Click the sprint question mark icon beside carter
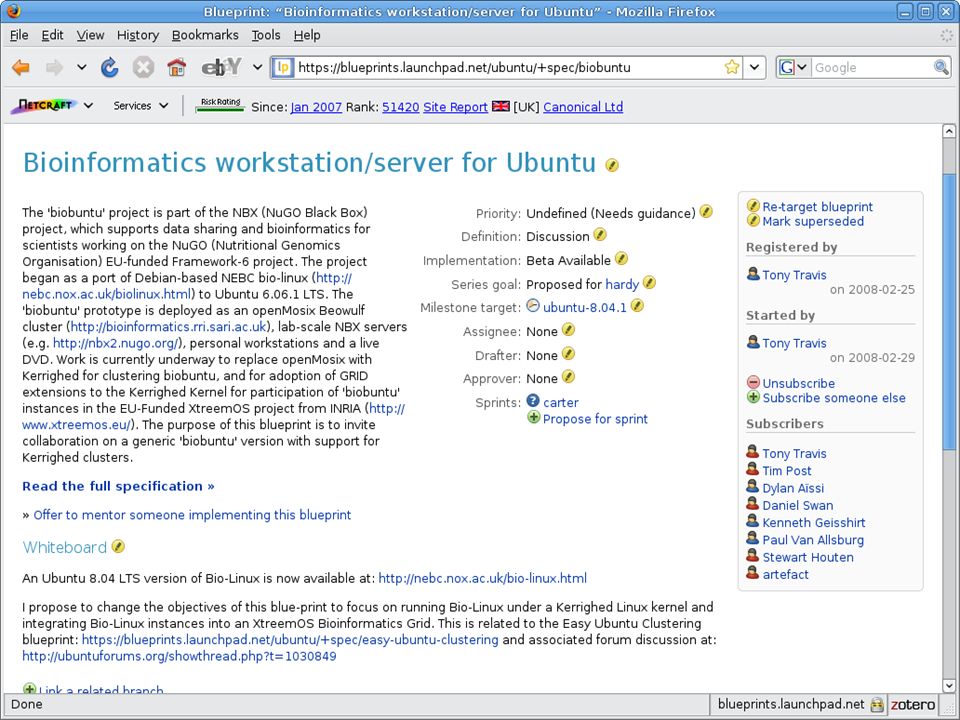The image size is (960, 720). [x=533, y=400]
